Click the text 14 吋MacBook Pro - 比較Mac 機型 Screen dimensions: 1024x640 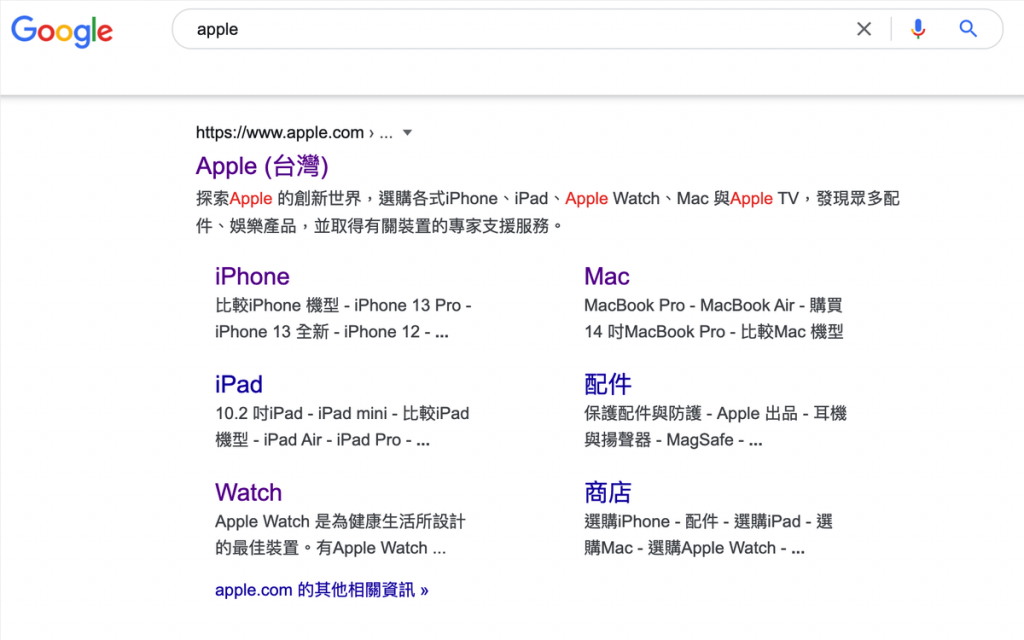point(714,332)
